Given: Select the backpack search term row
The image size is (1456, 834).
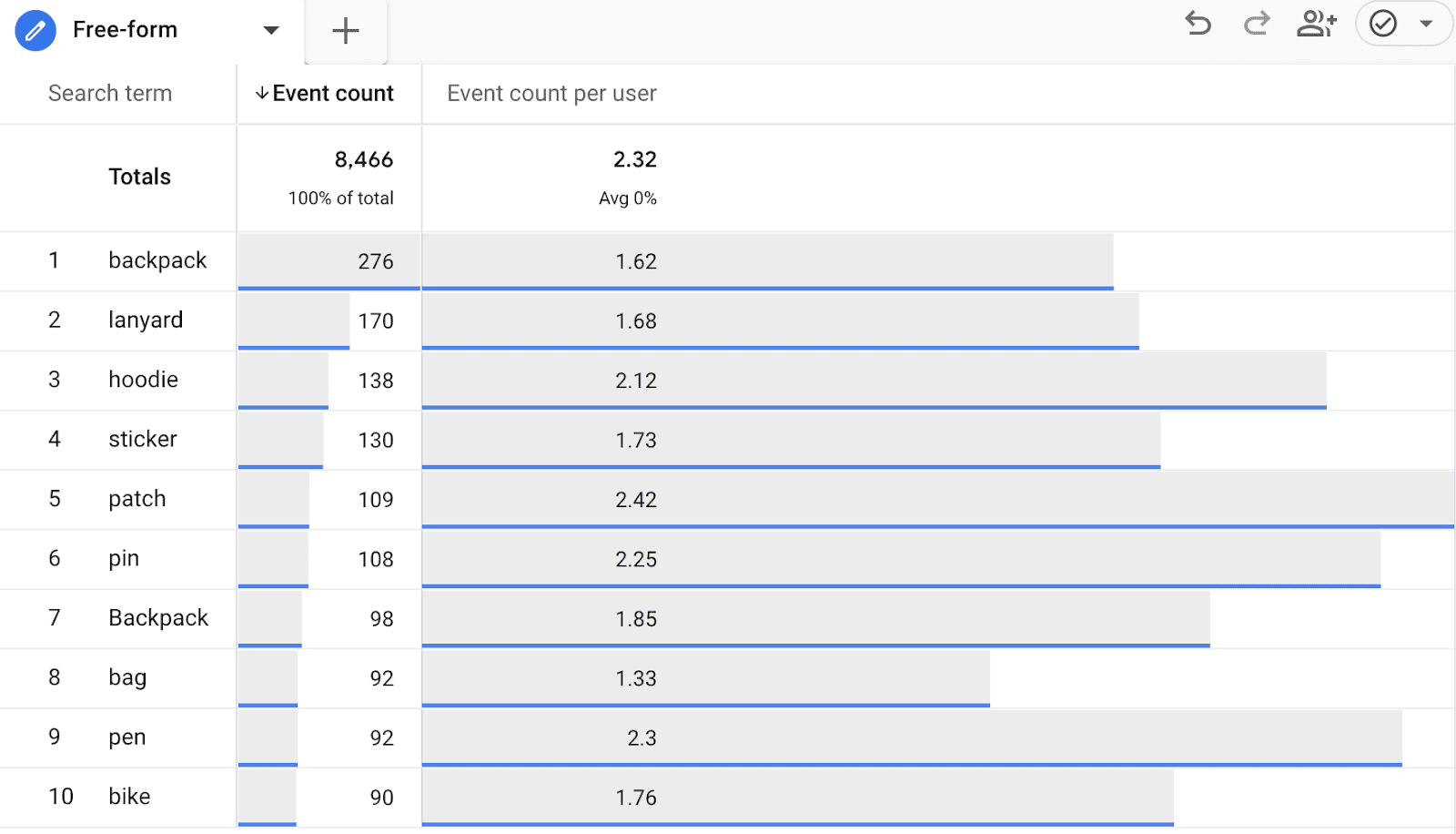Looking at the screenshot, I should [157, 260].
